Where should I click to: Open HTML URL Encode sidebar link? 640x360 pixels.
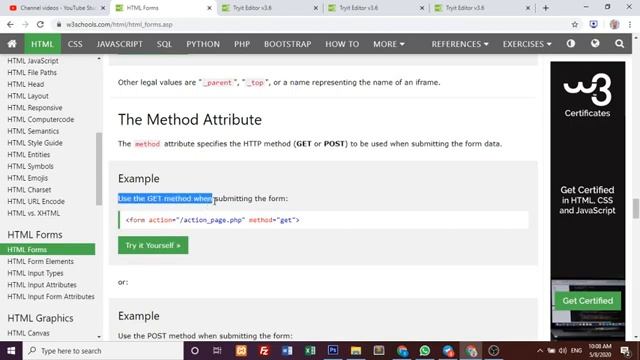coord(36,202)
